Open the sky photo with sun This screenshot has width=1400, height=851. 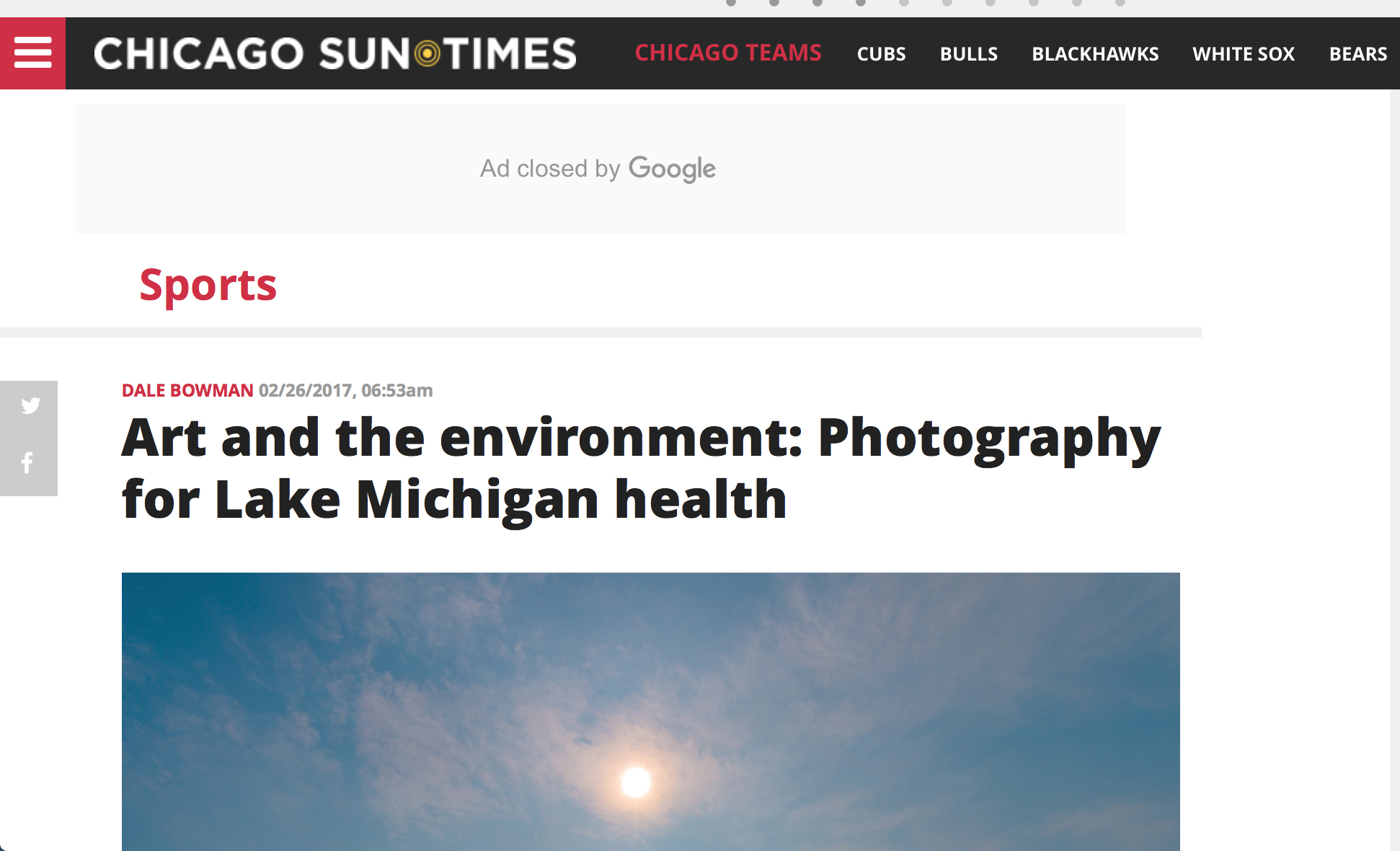pos(650,712)
